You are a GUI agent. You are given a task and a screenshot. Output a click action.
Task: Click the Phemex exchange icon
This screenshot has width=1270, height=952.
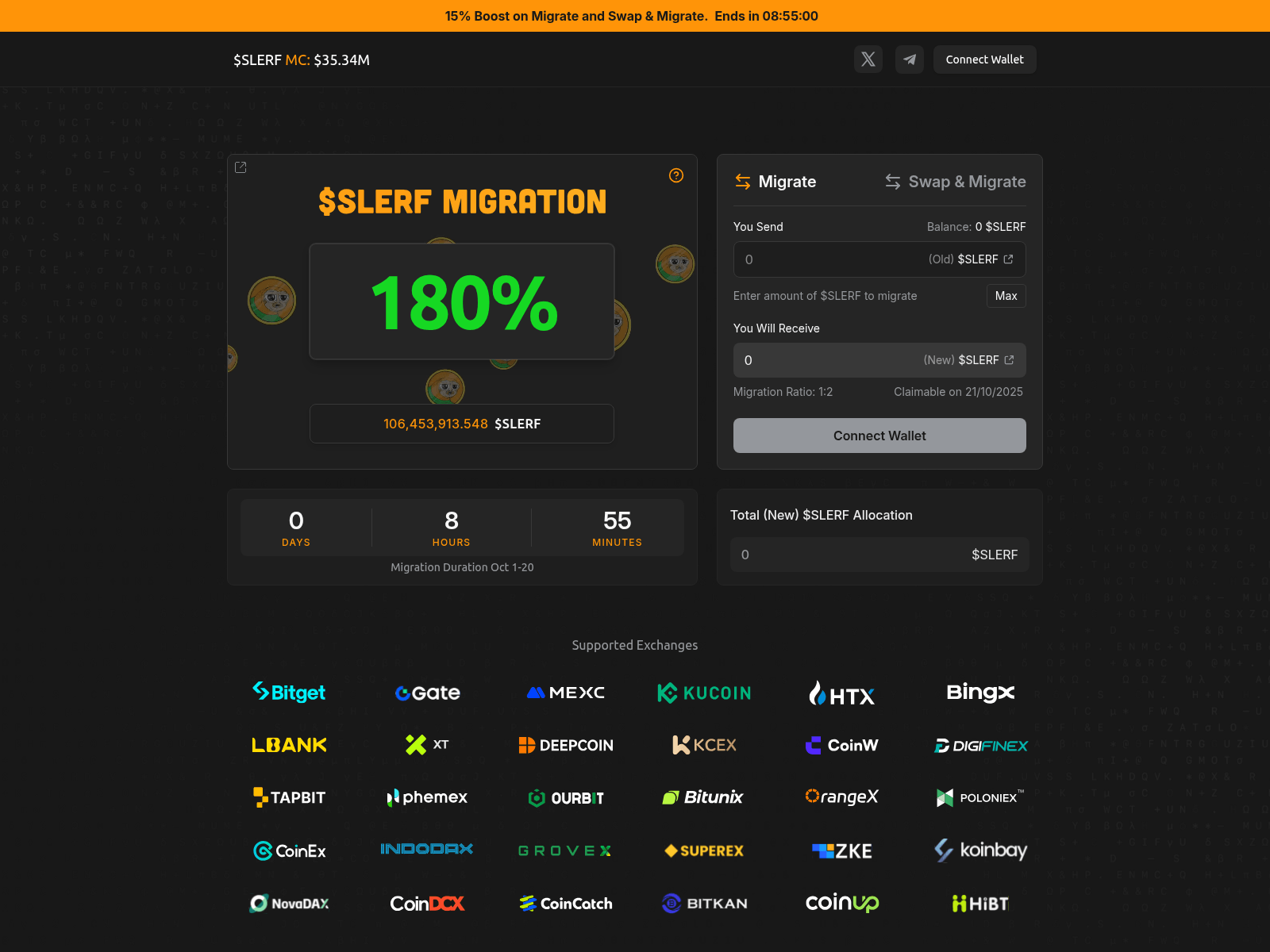coord(426,797)
